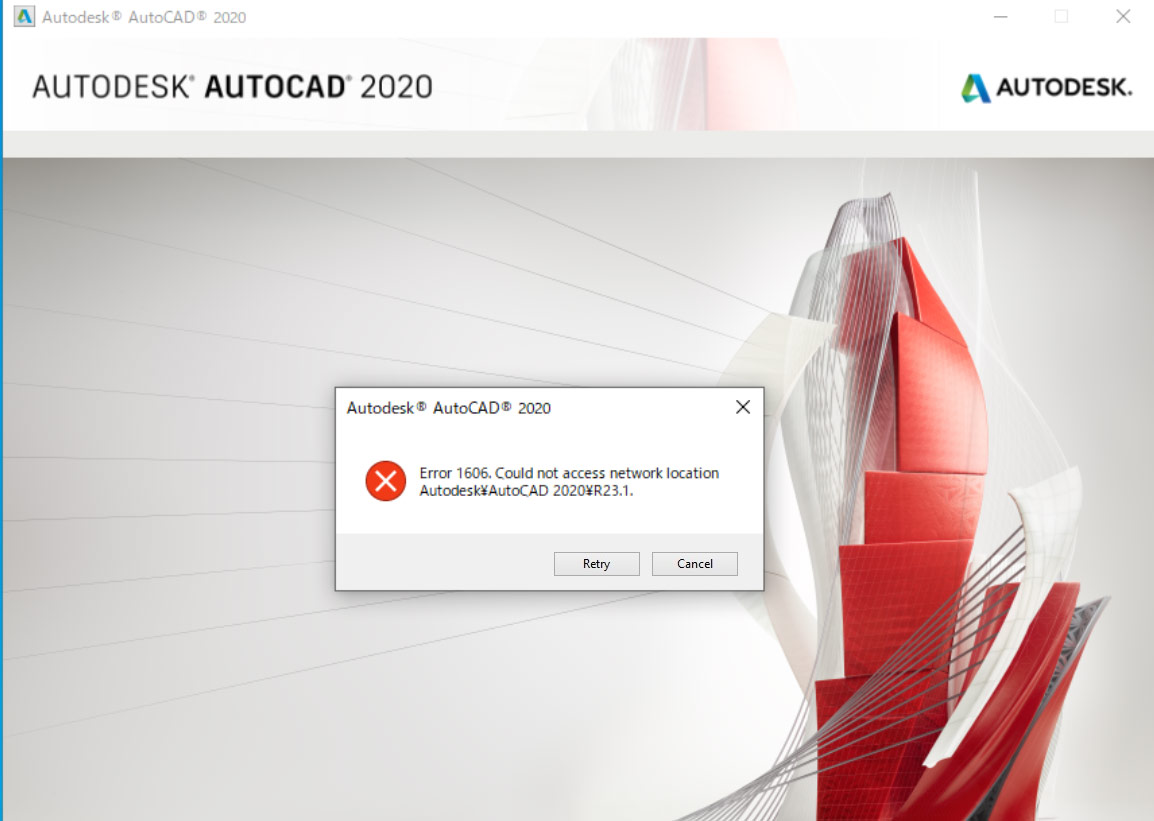Click the red error icon in dialog
1154x821 pixels.
pos(385,482)
